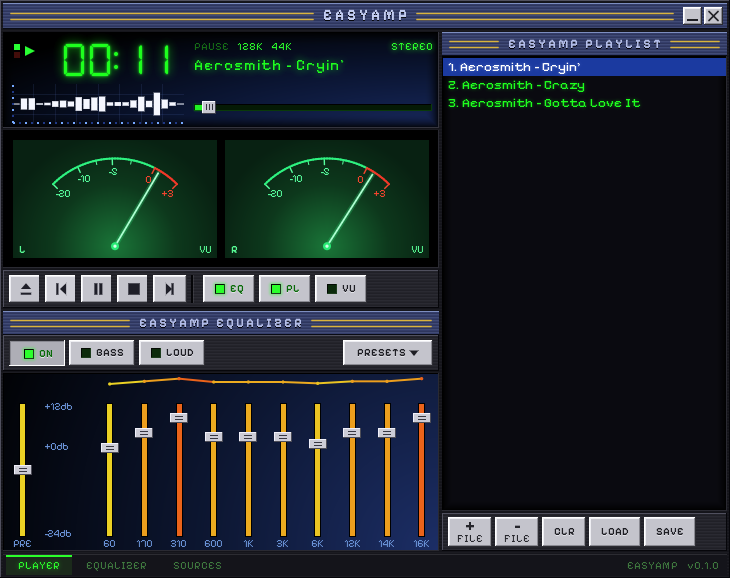
Task: Click the PAUSE status label
Action: (211, 47)
